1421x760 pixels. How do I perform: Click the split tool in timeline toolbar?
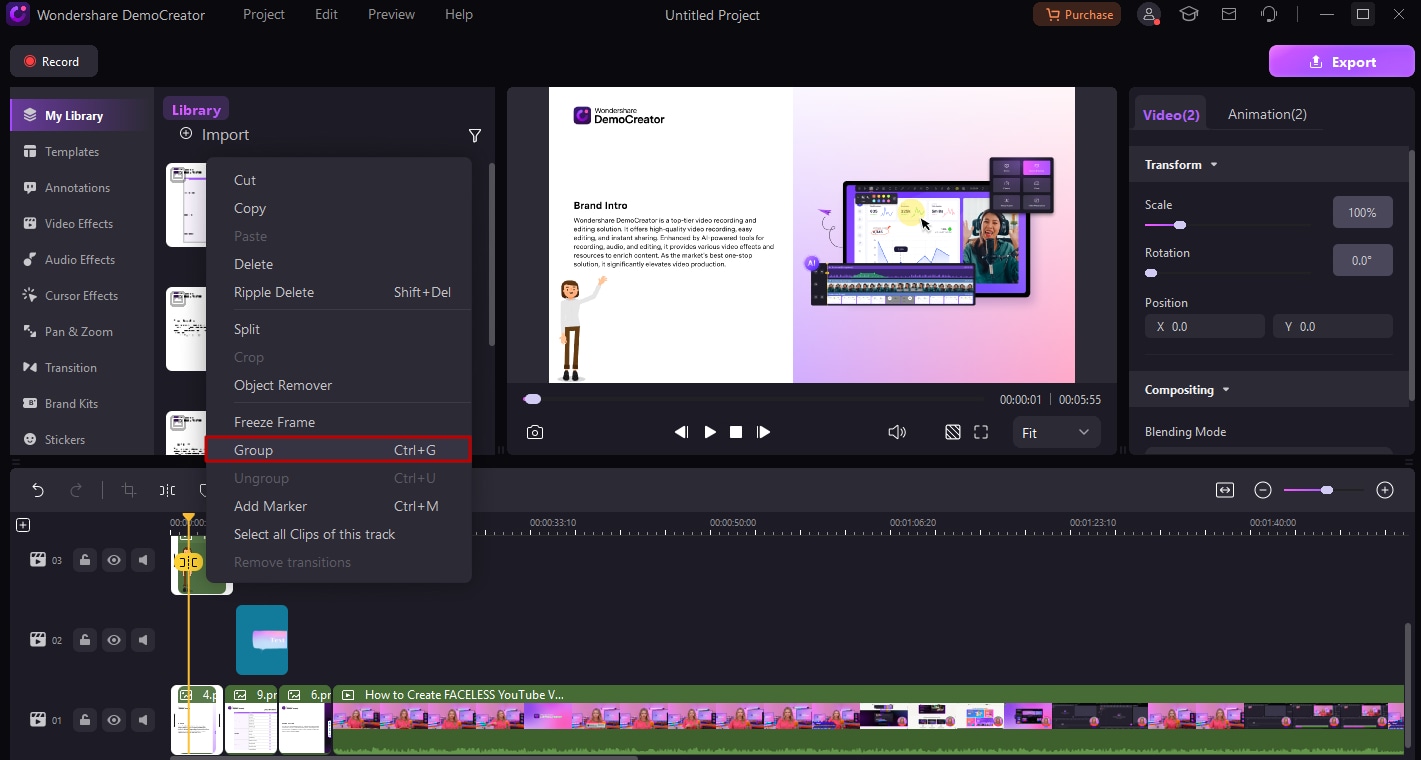pyautogui.click(x=167, y=490)
